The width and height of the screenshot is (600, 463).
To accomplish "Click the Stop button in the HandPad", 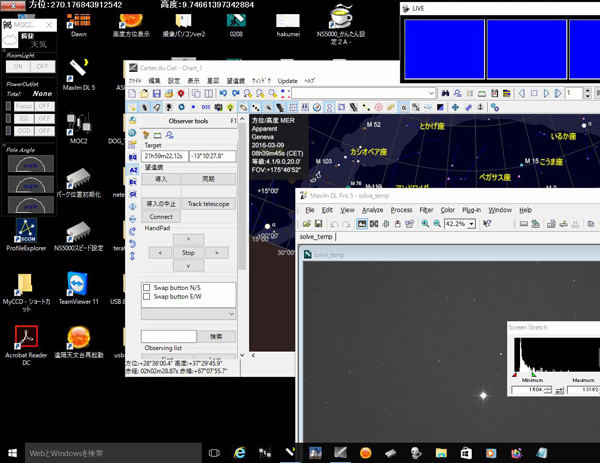I will click(188, 253).
